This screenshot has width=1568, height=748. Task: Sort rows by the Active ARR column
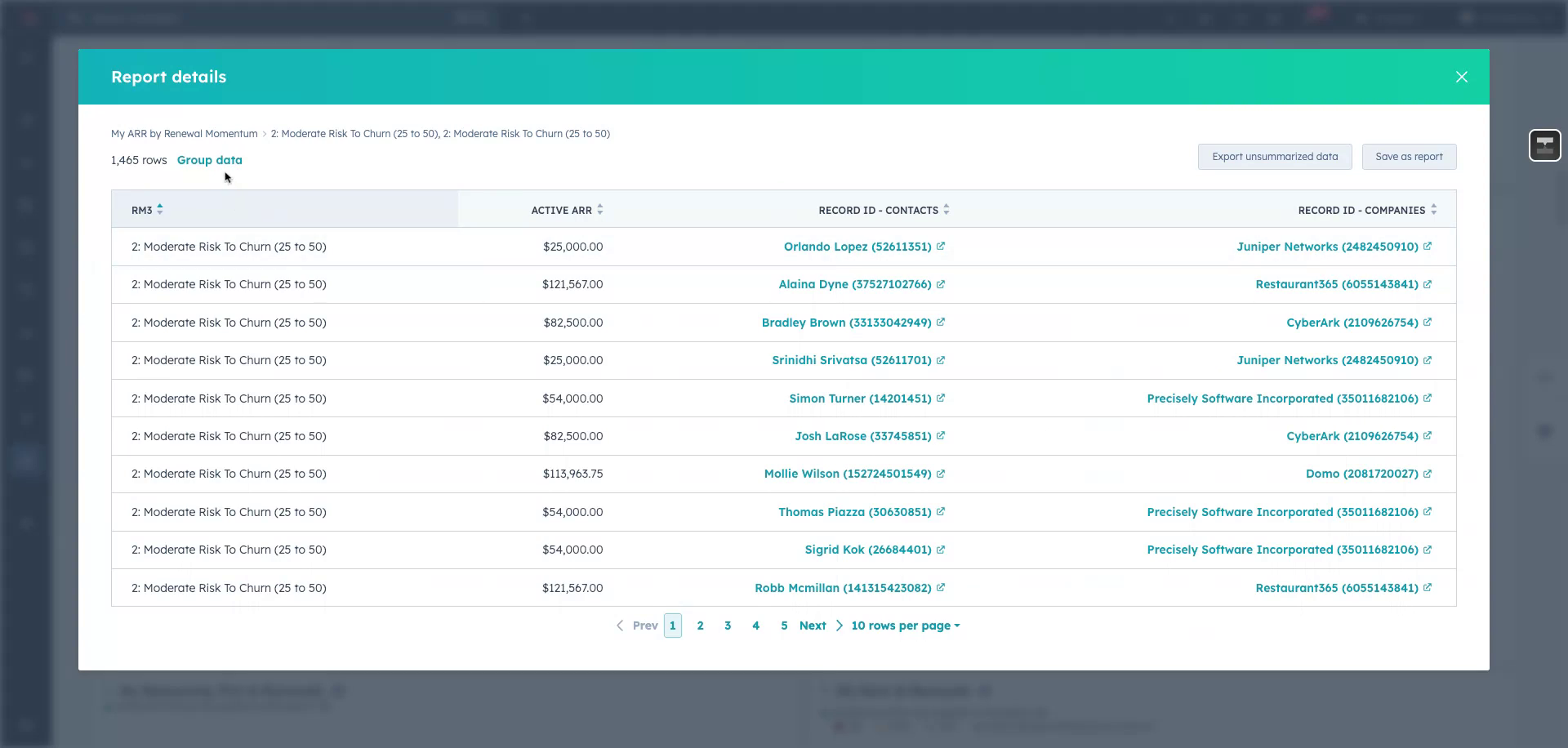600,209
